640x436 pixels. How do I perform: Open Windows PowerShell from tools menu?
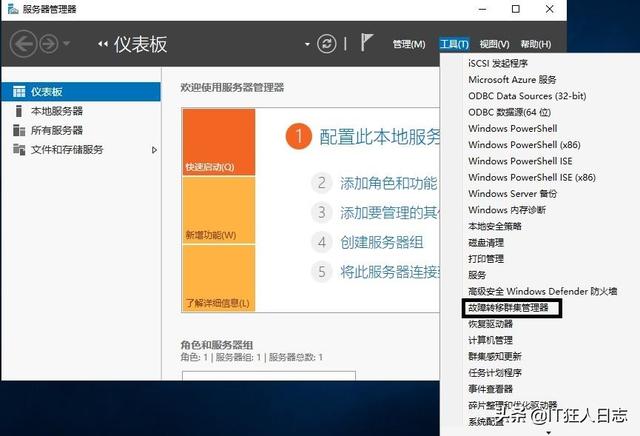point(513,129)
